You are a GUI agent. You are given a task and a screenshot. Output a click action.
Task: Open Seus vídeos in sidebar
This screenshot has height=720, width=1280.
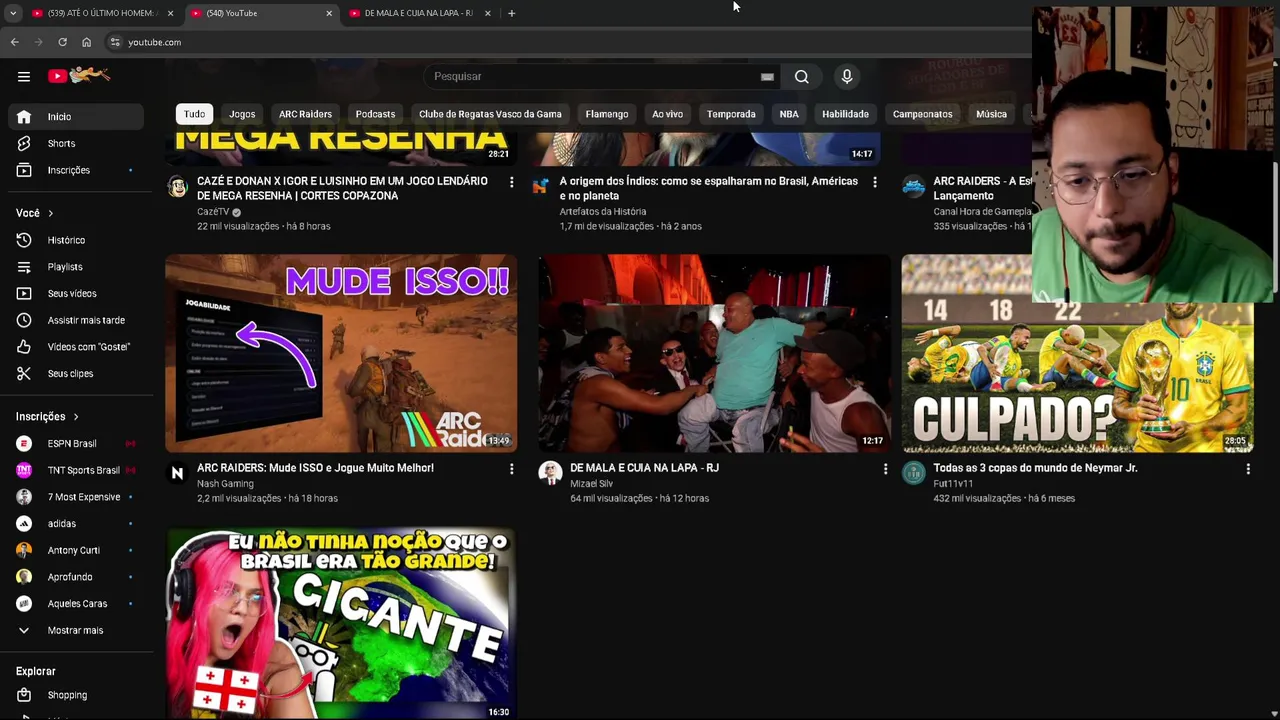click(x=76, y=293)
